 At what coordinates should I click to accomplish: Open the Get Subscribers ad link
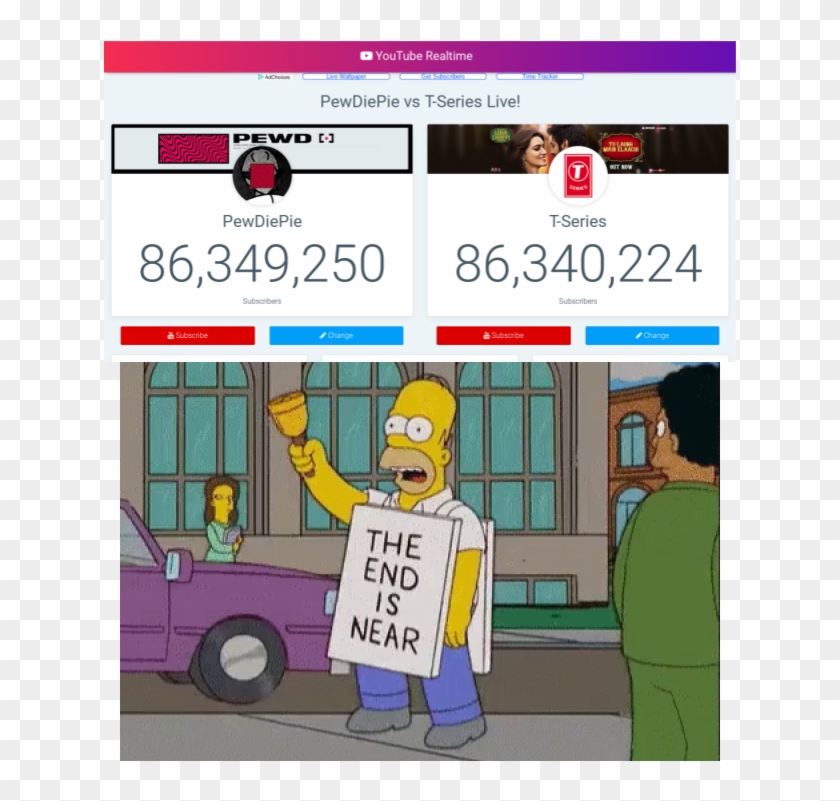pos(443,77)
